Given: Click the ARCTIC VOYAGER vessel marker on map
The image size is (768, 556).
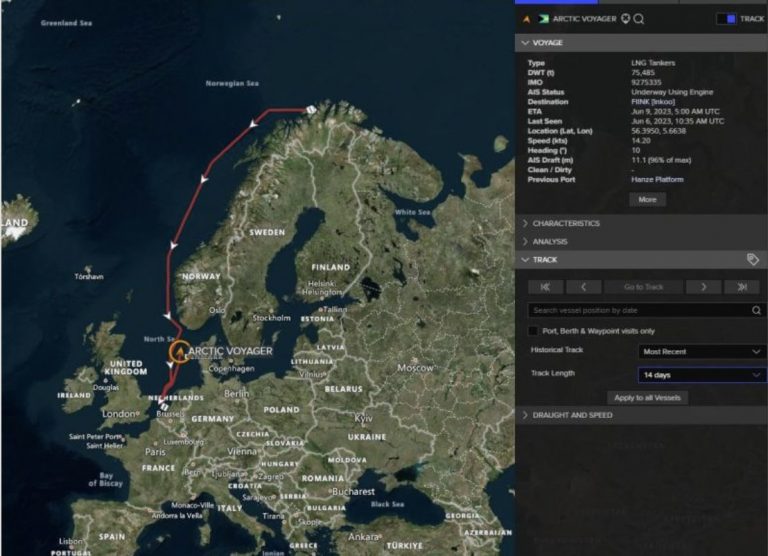Looking at the screenshot, I should point(180,351).
